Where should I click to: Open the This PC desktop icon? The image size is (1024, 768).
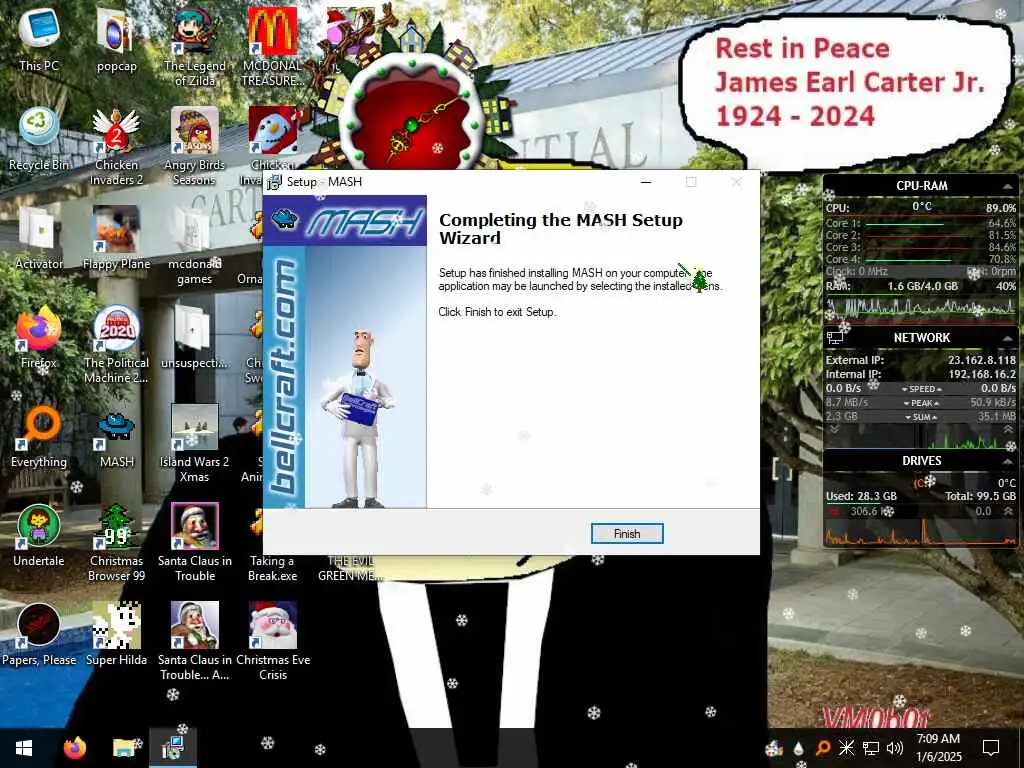pos(39,40)
